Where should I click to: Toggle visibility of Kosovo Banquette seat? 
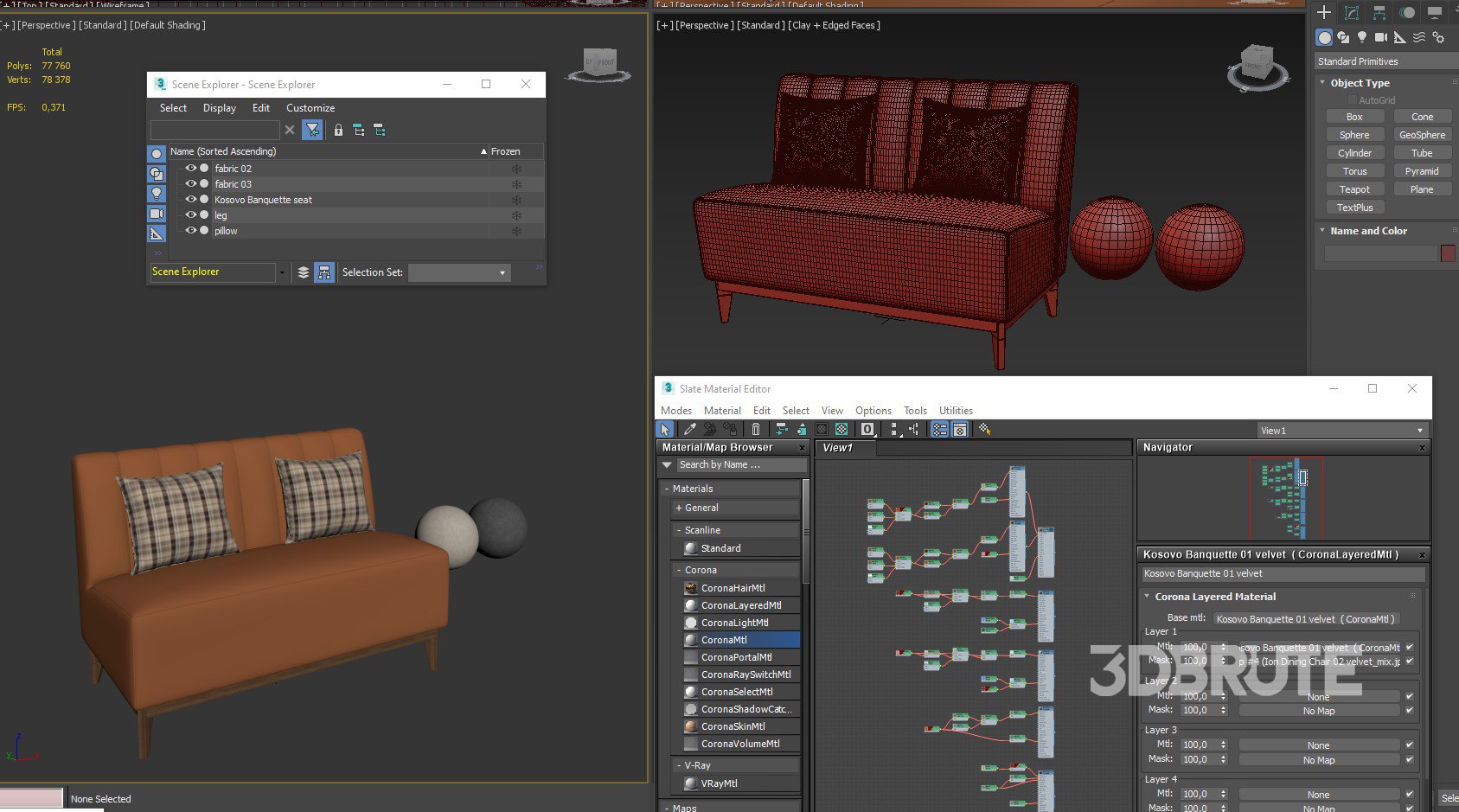click(191, 200)
